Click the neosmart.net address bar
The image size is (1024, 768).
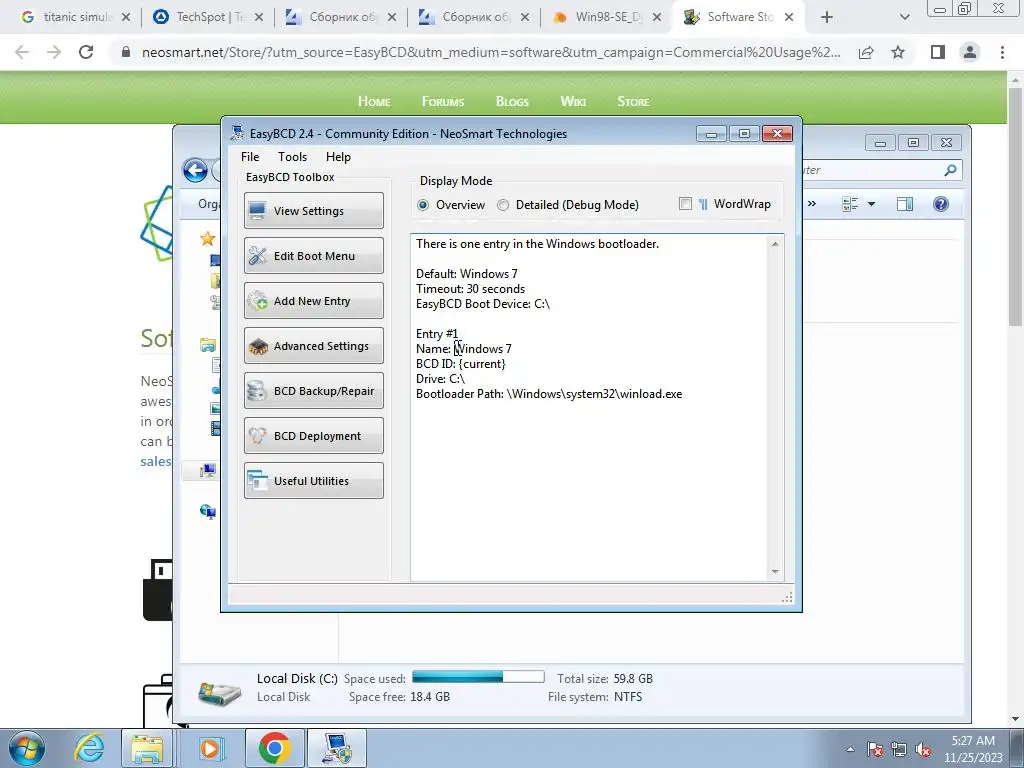pos(491,52)
